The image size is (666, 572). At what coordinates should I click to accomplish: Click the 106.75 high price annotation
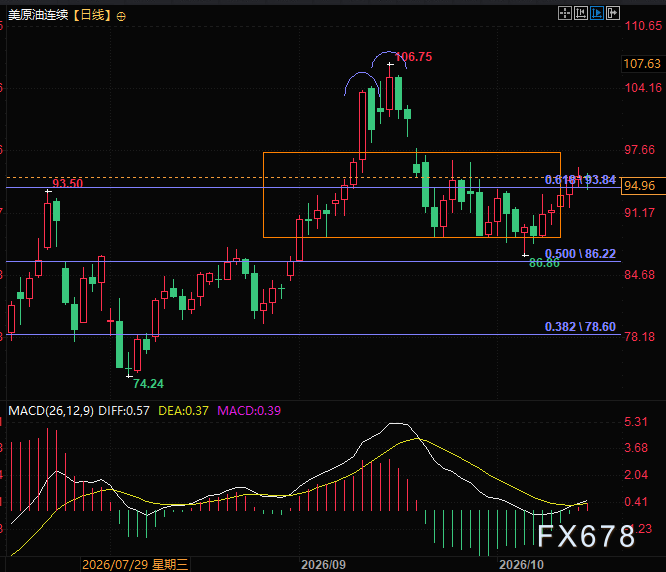click(413, 57)
